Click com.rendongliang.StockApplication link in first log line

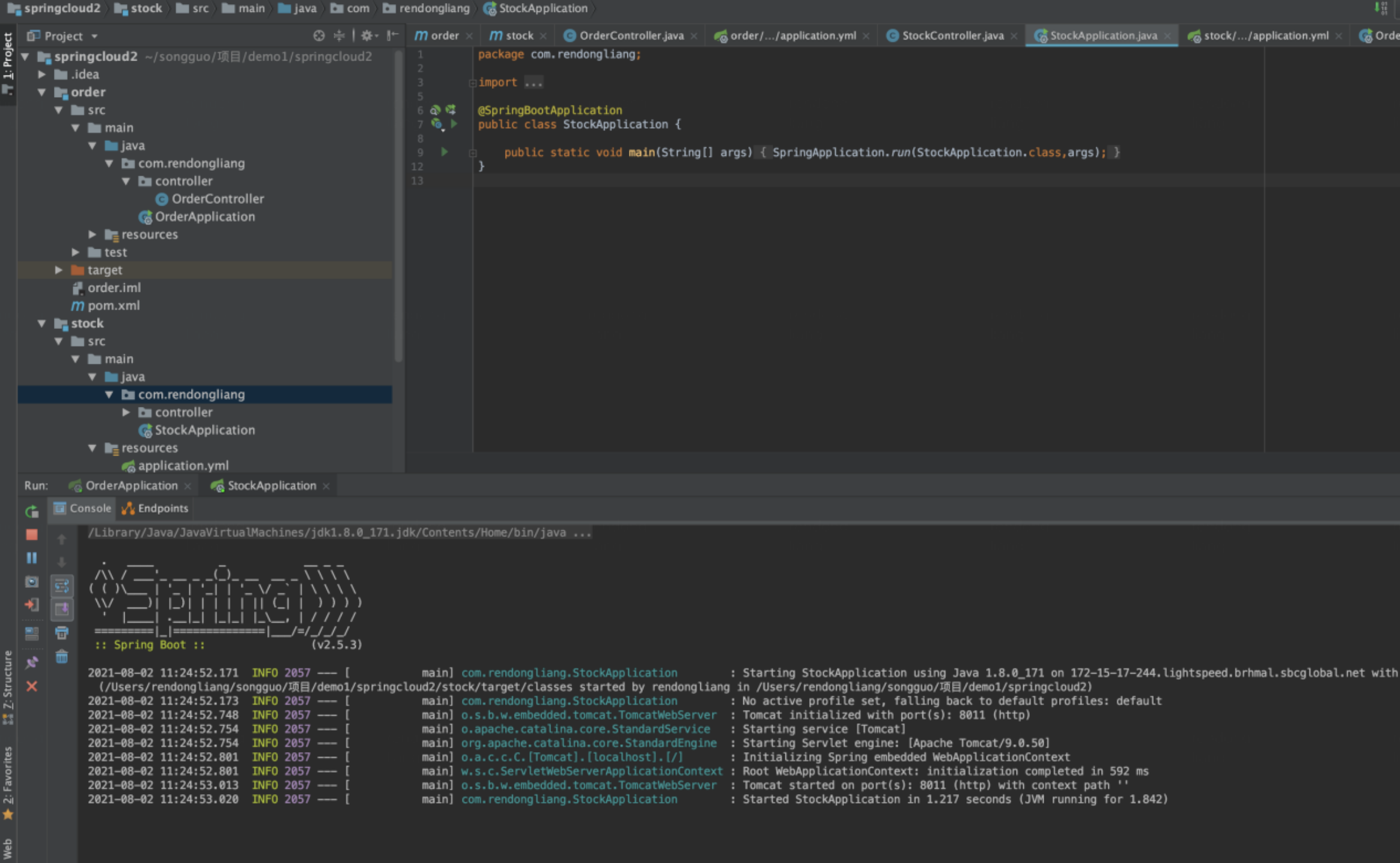(569, 673)
